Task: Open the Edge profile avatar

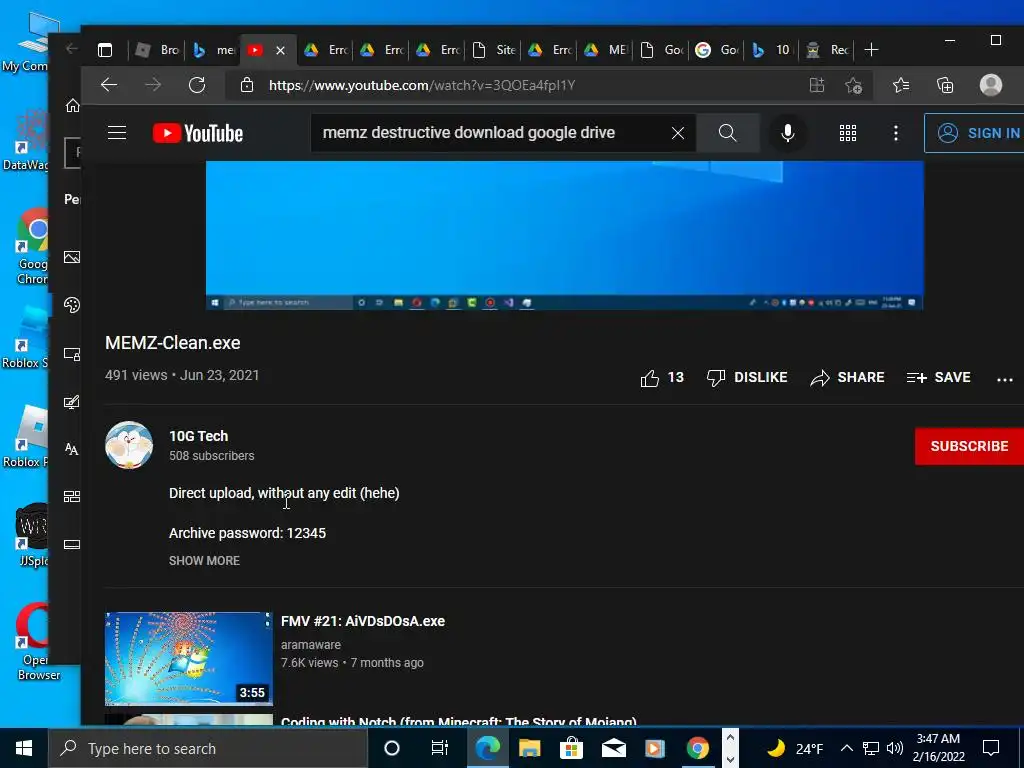Action: (991, 85)
